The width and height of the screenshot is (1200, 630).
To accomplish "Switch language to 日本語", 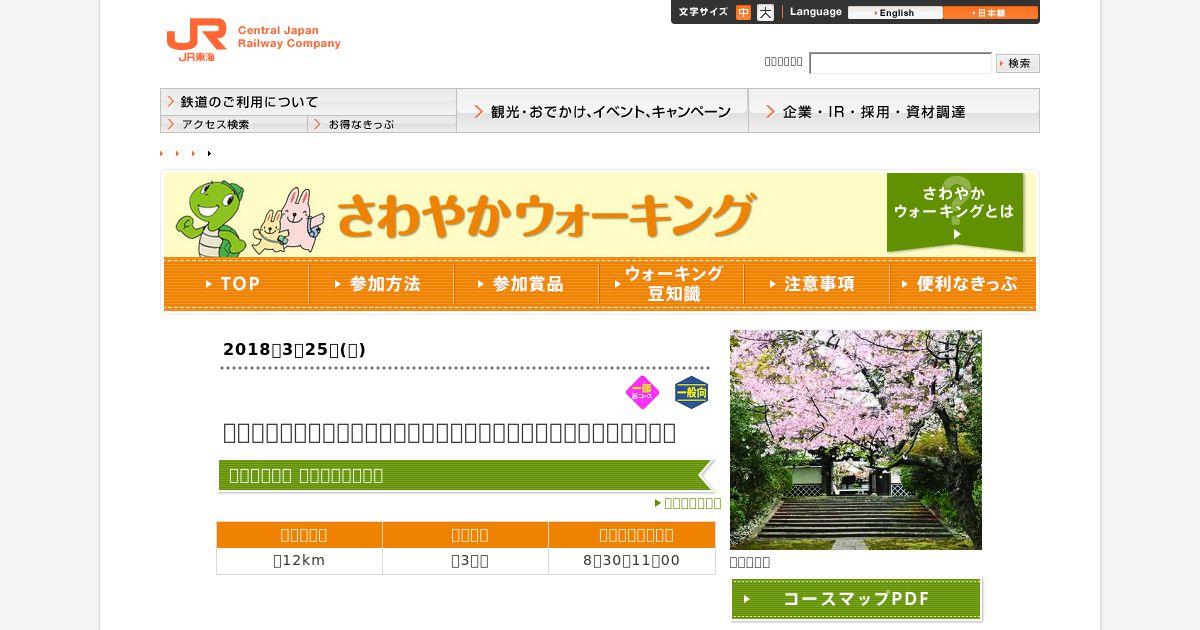I will [990, 13].
